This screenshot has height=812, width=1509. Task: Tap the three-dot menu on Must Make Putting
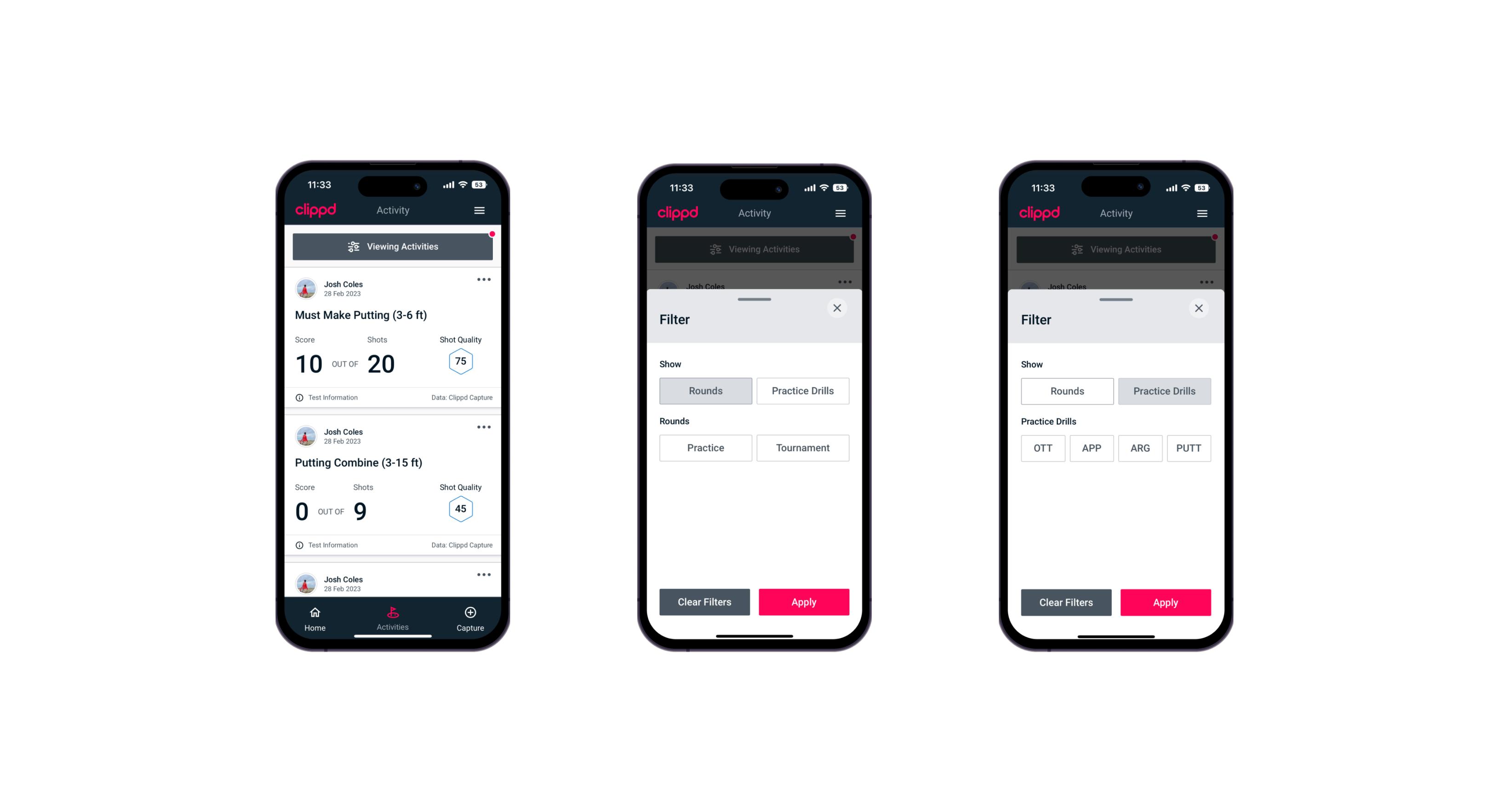tap(483, 280)
